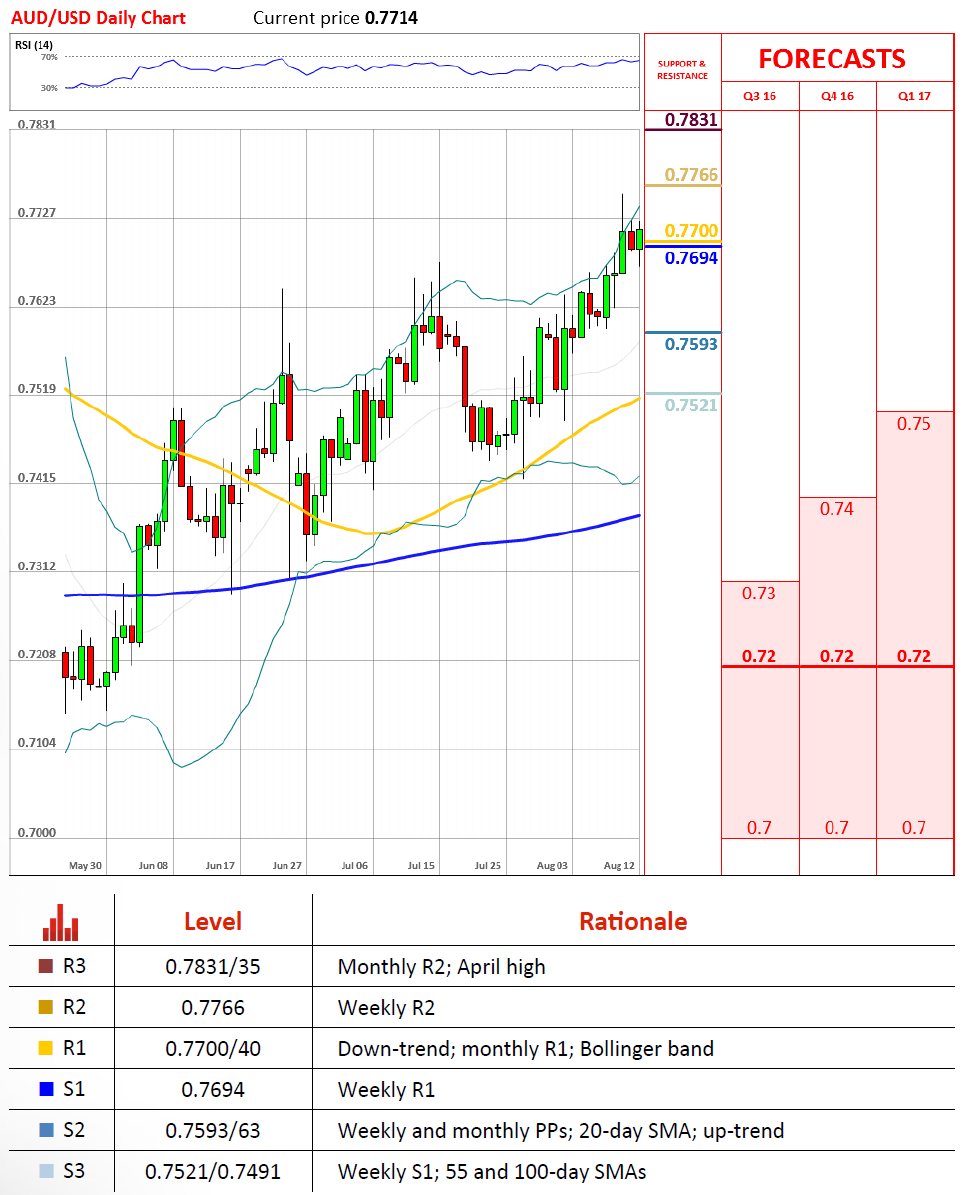Image resolution: width=966 pixels, height=1195 pixels.
Task: Click the light-blue S3 color square
Action: point(45,1172)
